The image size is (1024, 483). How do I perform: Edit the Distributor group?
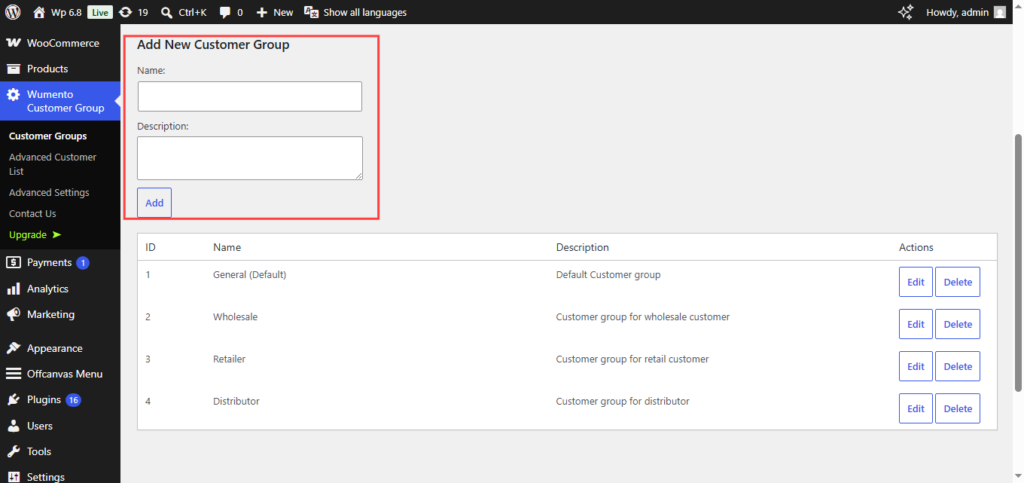coord(916,409)
